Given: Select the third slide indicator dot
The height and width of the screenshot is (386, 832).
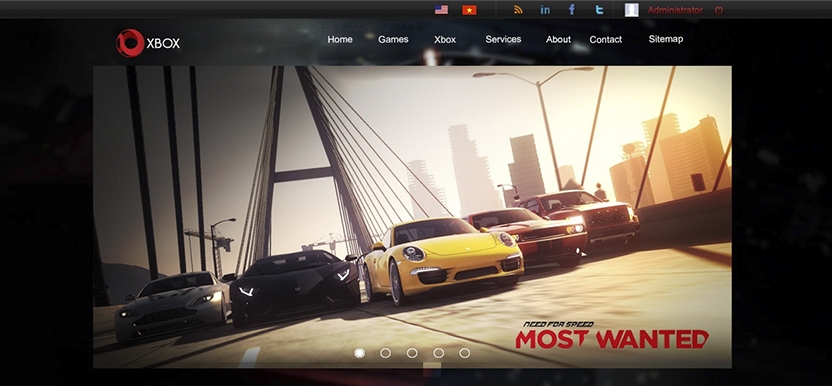Looking at the screenshot, I should tap(412, 353).
